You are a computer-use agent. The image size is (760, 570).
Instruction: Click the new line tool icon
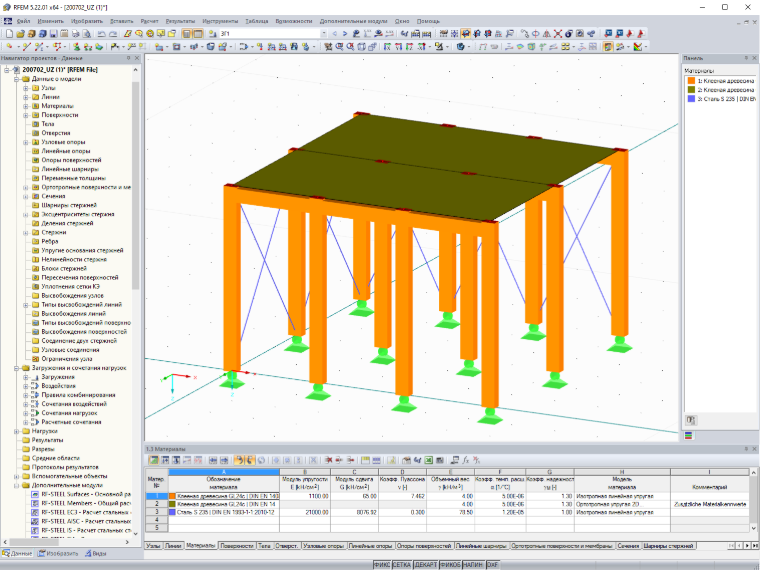(26, 47)
